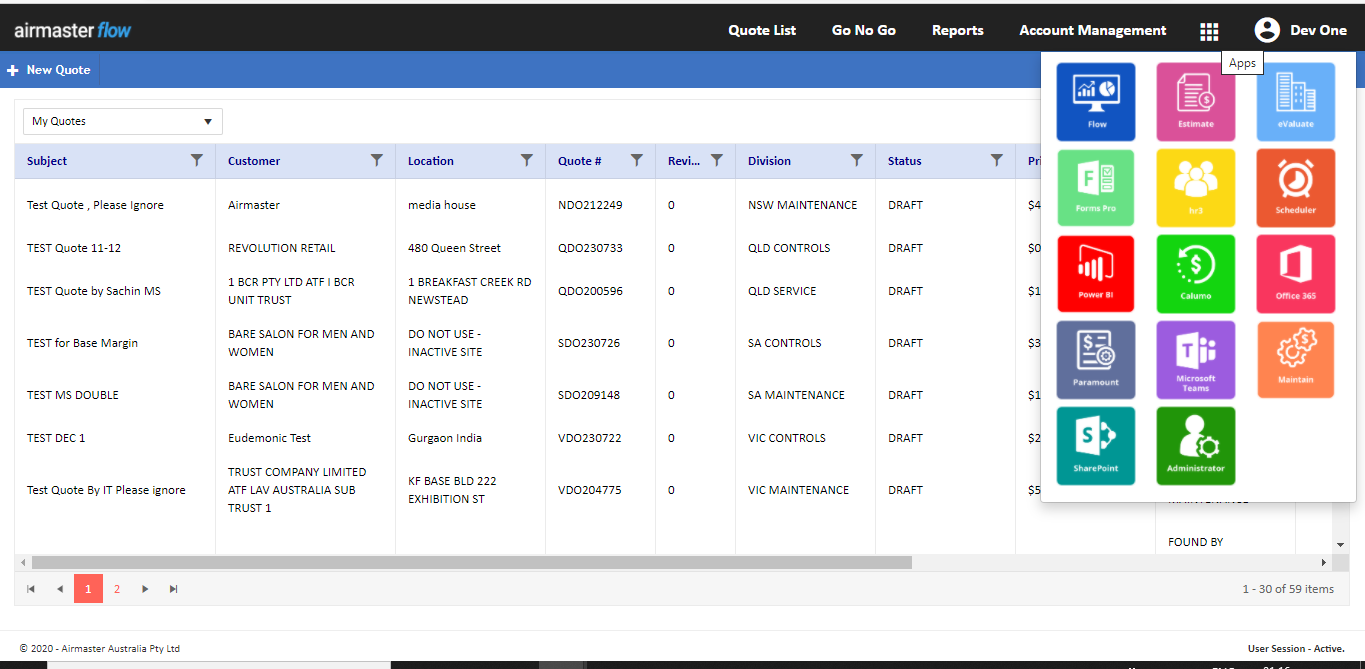Open the Quote List menu
Screen dimensions: 1365x669
pos(762,31)
